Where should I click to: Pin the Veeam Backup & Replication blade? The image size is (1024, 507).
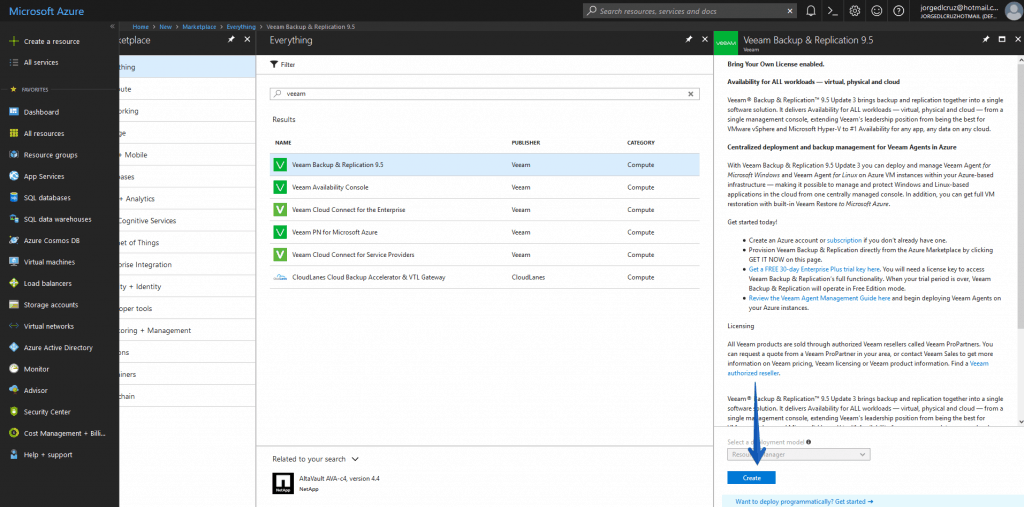tap(985, 40)
